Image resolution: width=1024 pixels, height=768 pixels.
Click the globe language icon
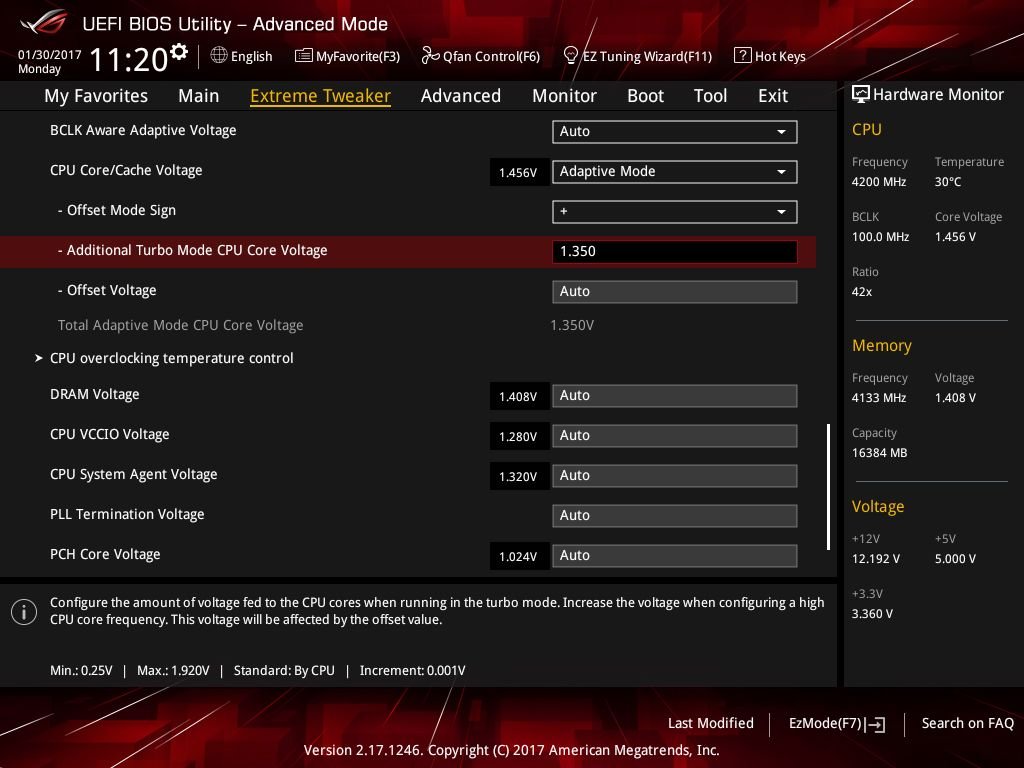(x=219, y=56)
